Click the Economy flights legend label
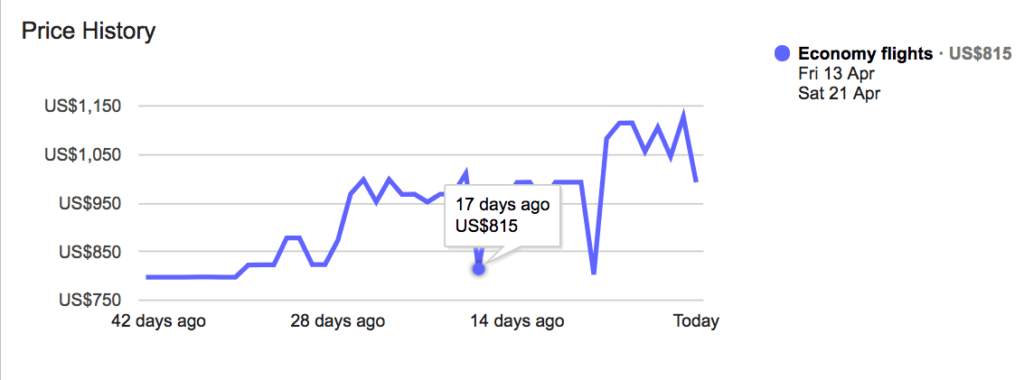The width and height of the screenshot is (1024, 380). (x=865, y=54)
